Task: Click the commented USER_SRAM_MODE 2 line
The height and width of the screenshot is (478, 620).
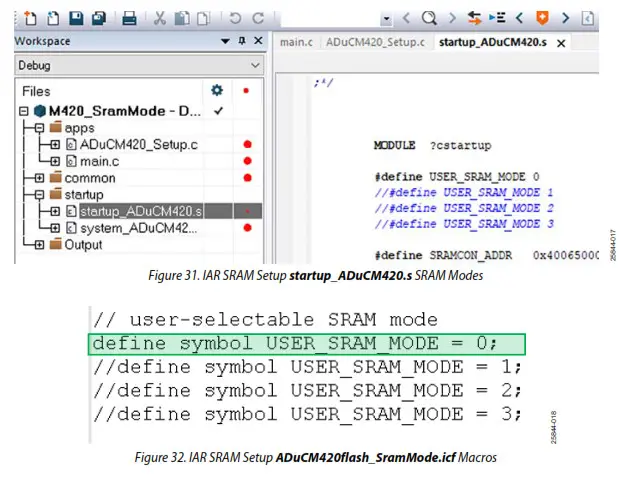Action: 463,208
